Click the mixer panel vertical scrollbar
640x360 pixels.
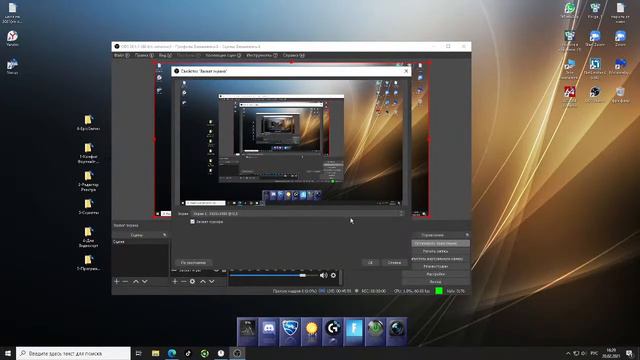pos(340,278)
